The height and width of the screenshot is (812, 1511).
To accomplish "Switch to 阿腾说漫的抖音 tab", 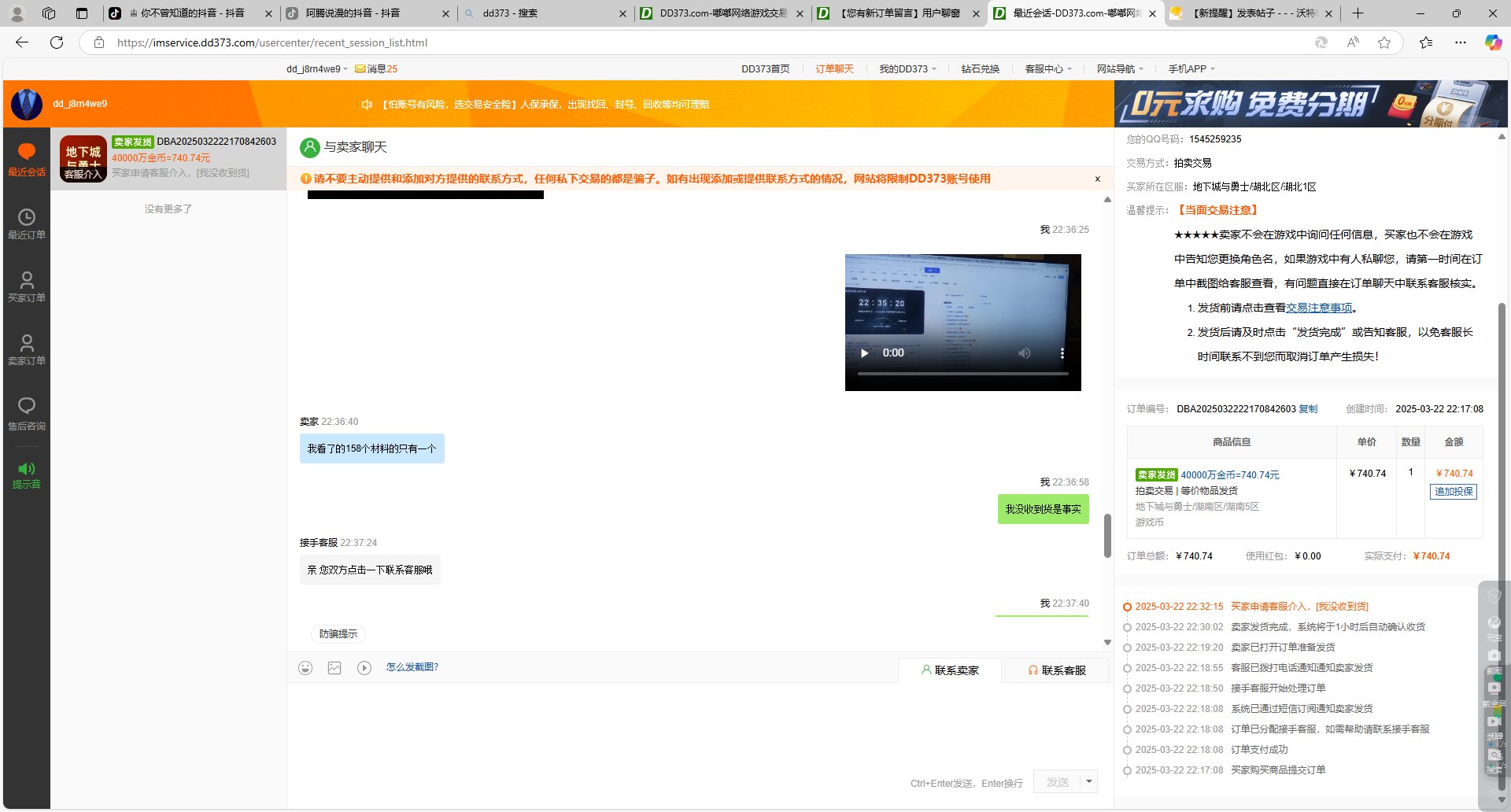I will coord(368,13).
